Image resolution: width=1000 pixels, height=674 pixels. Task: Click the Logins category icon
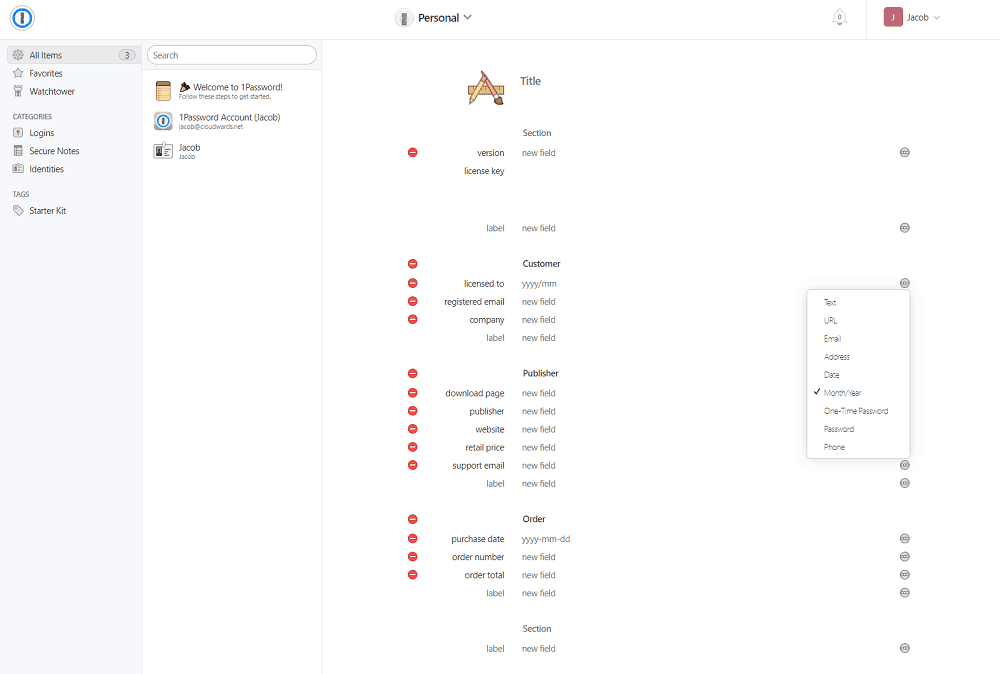(x=18, y=133)
